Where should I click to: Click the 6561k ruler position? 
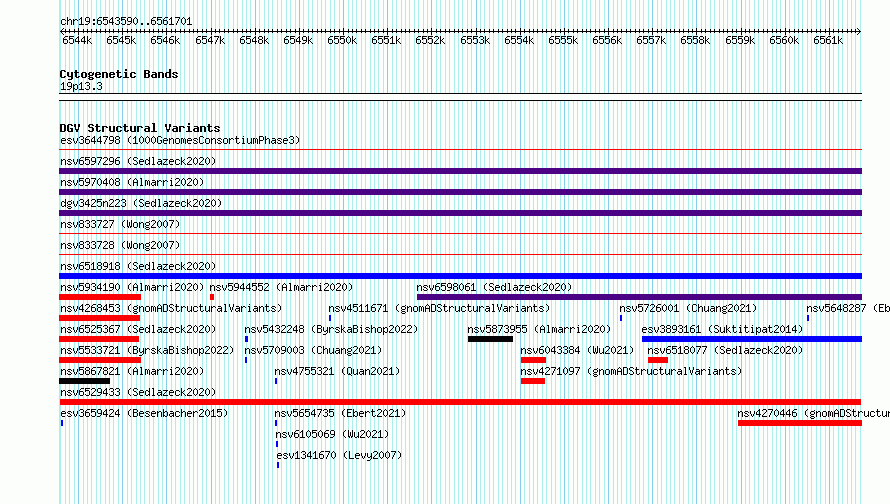tap(828, 40)
